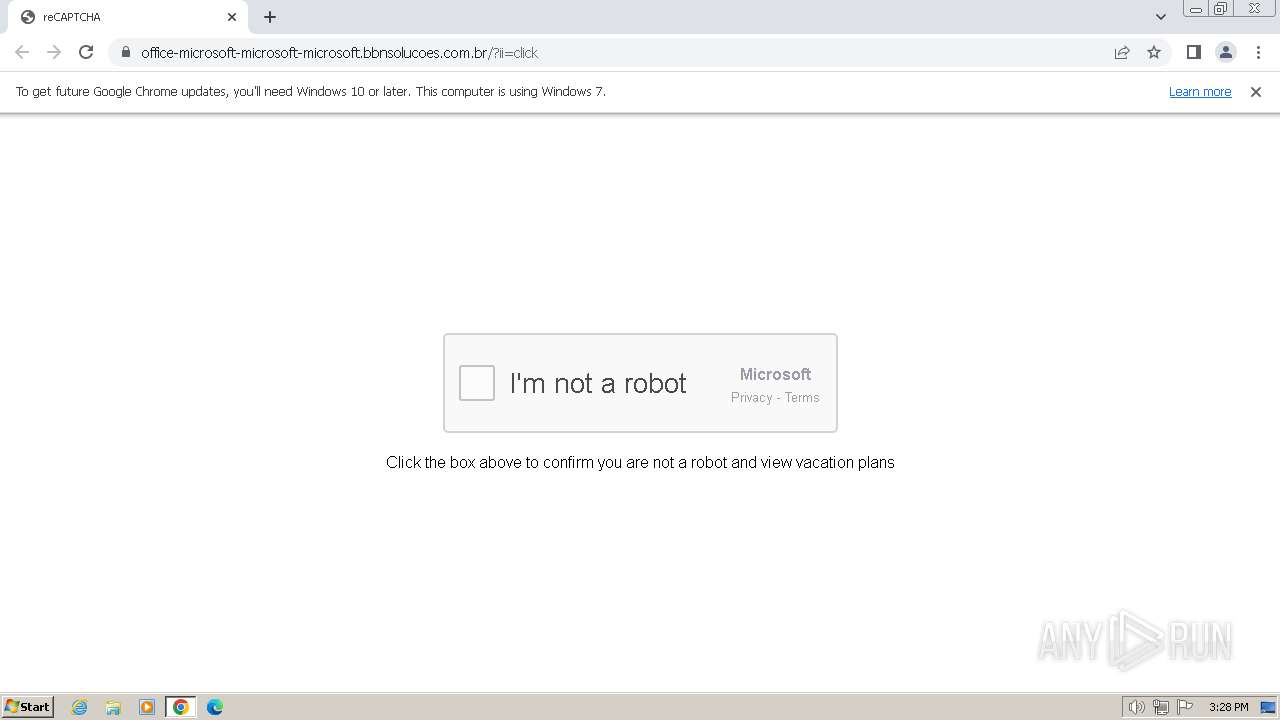Open network status tray icon
Viewport: 1280px width, 720px height.
[x=1161, y=707]
